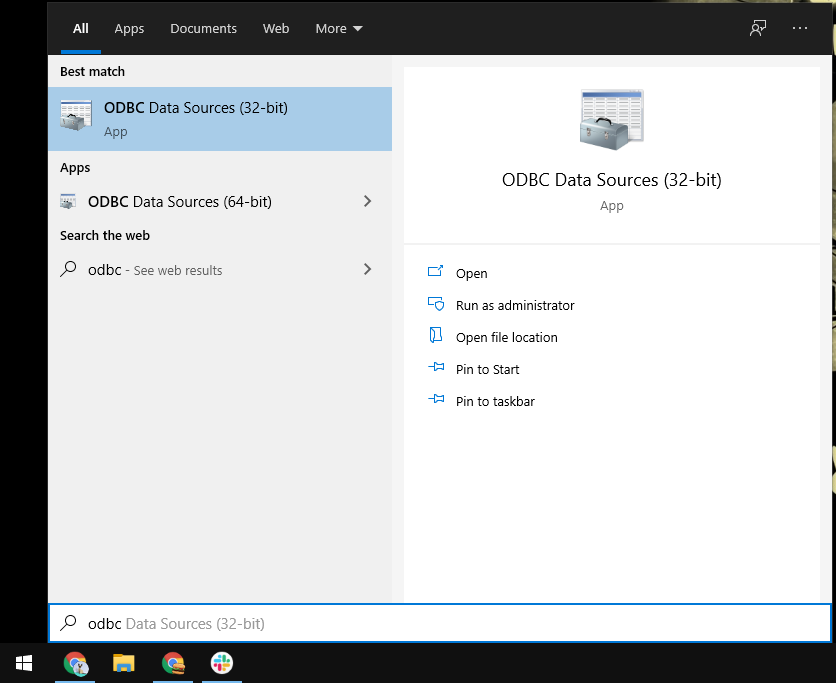Open File Explorer from the taskbar

tap(124, 663)
